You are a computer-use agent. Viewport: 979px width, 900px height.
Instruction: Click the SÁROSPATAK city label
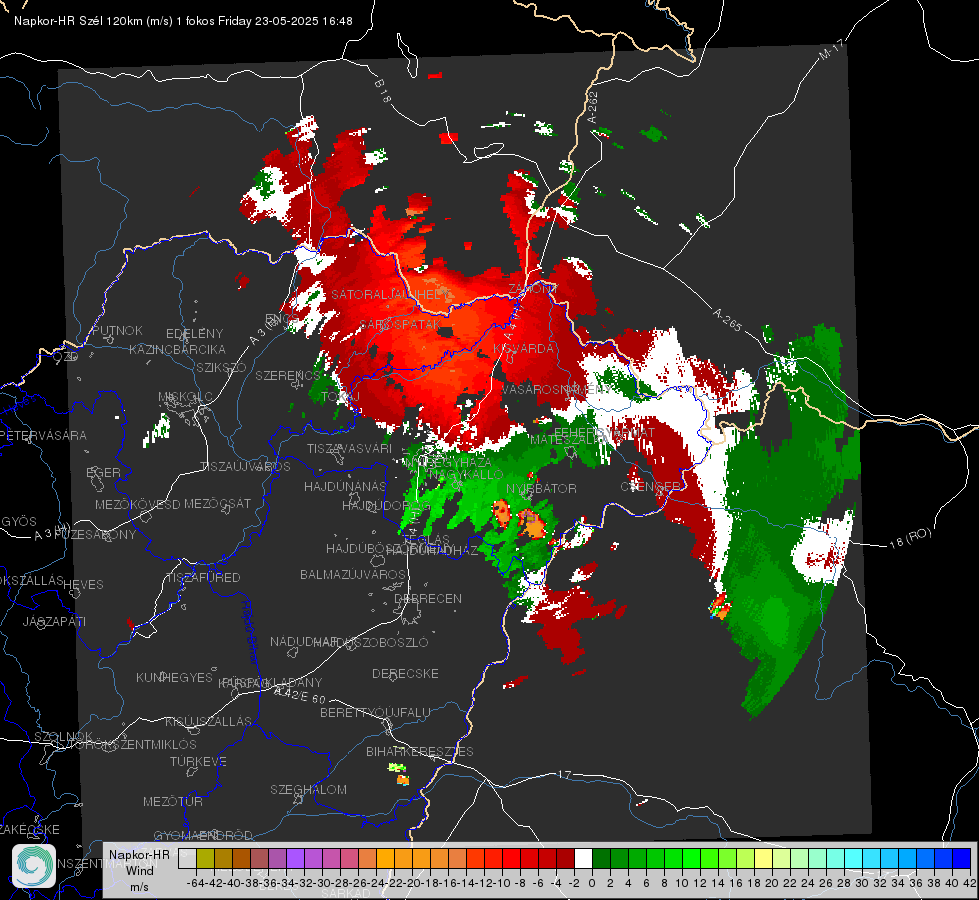pyautogui.click(x=400, y=325)
